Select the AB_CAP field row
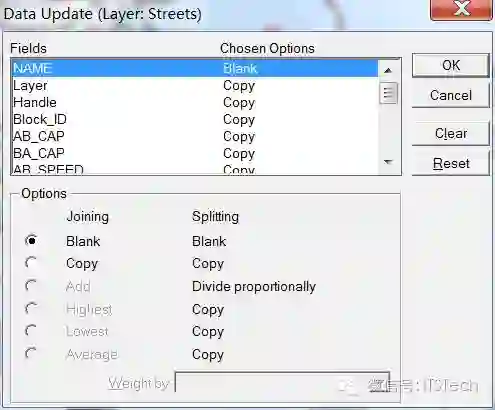Viewport: 495px width, 410px height. 195,136
